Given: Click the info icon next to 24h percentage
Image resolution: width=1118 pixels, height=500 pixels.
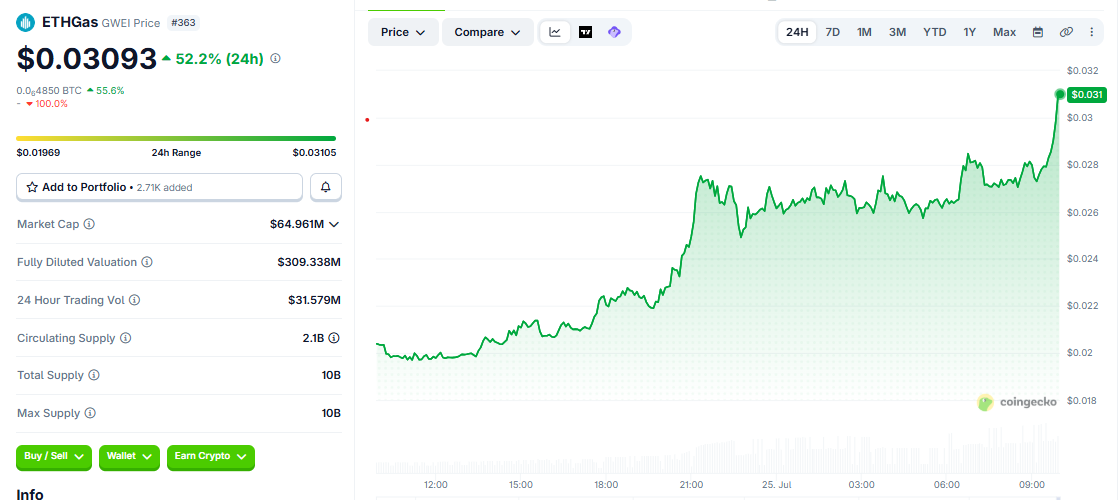Looking at the screenshot, I should [276, 58].
